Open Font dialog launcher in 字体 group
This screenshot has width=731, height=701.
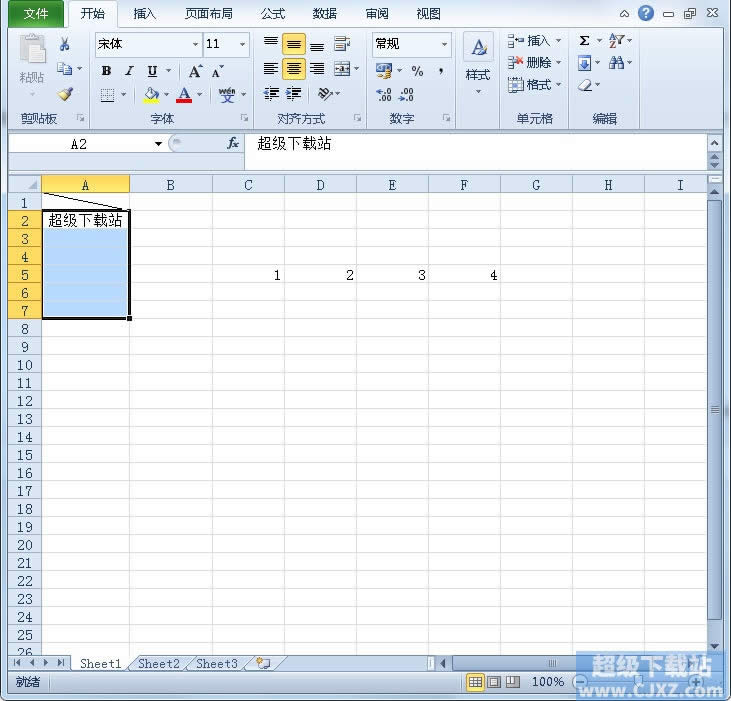click(244, 118)
